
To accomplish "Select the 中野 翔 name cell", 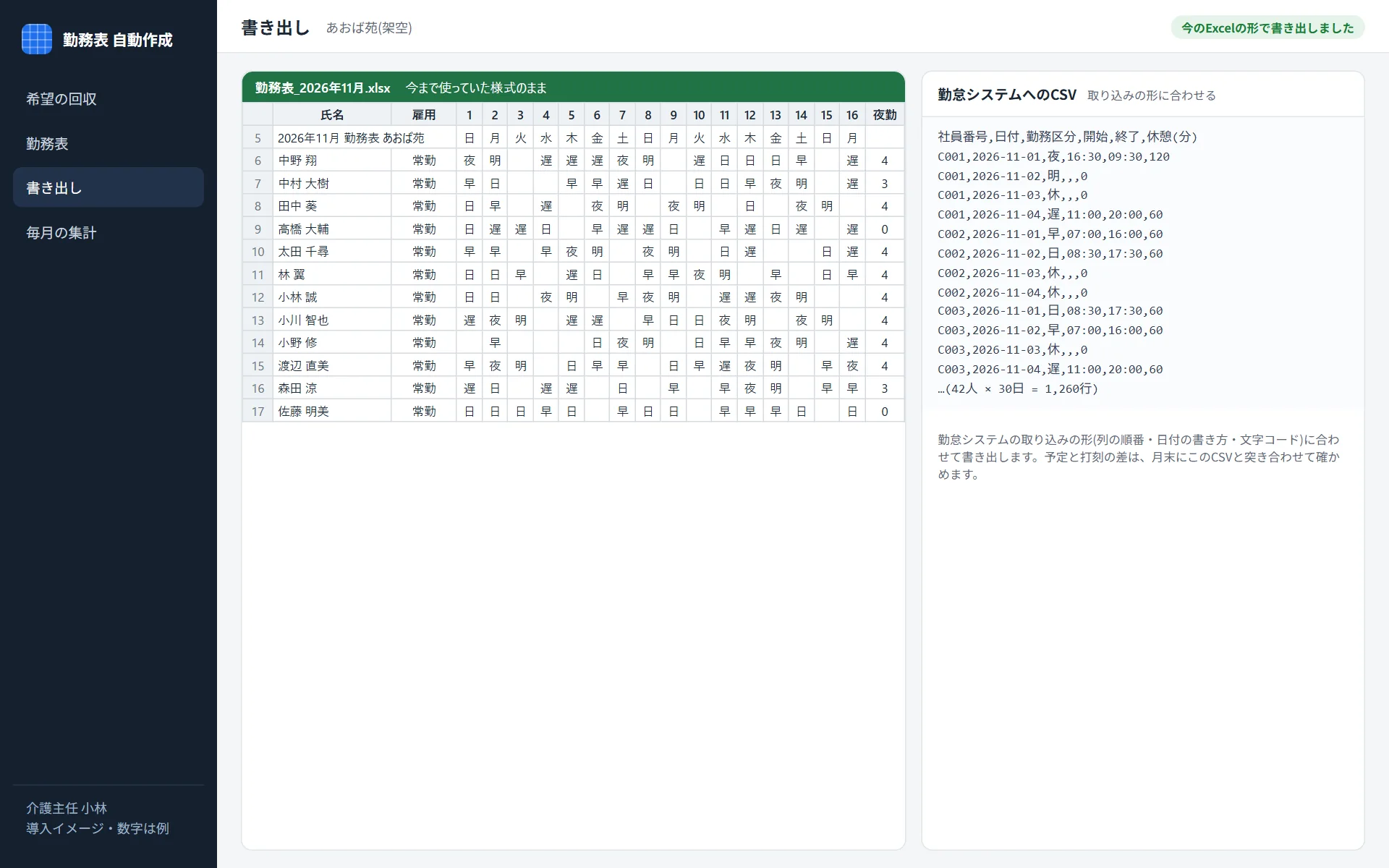I will click(x=332, y=161).
